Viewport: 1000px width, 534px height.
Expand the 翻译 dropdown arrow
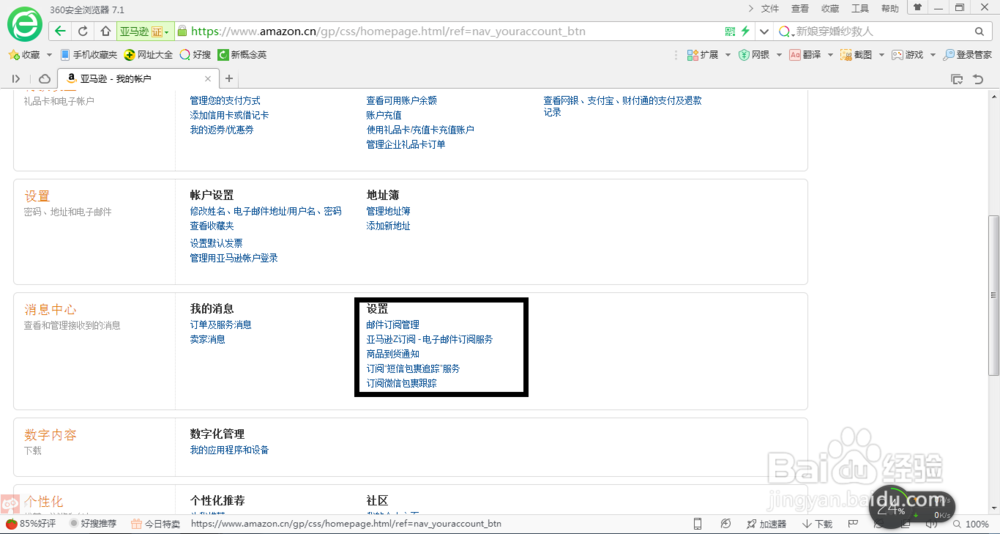pyautogui.click(x=830, y=56)
